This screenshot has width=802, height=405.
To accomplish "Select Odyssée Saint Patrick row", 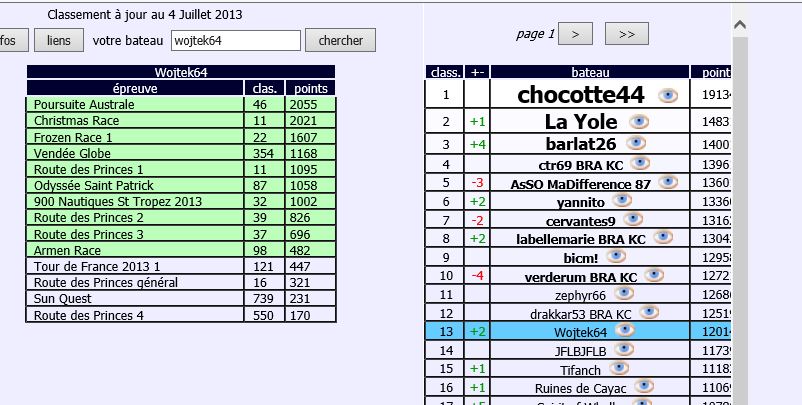I will click(181, 185).
